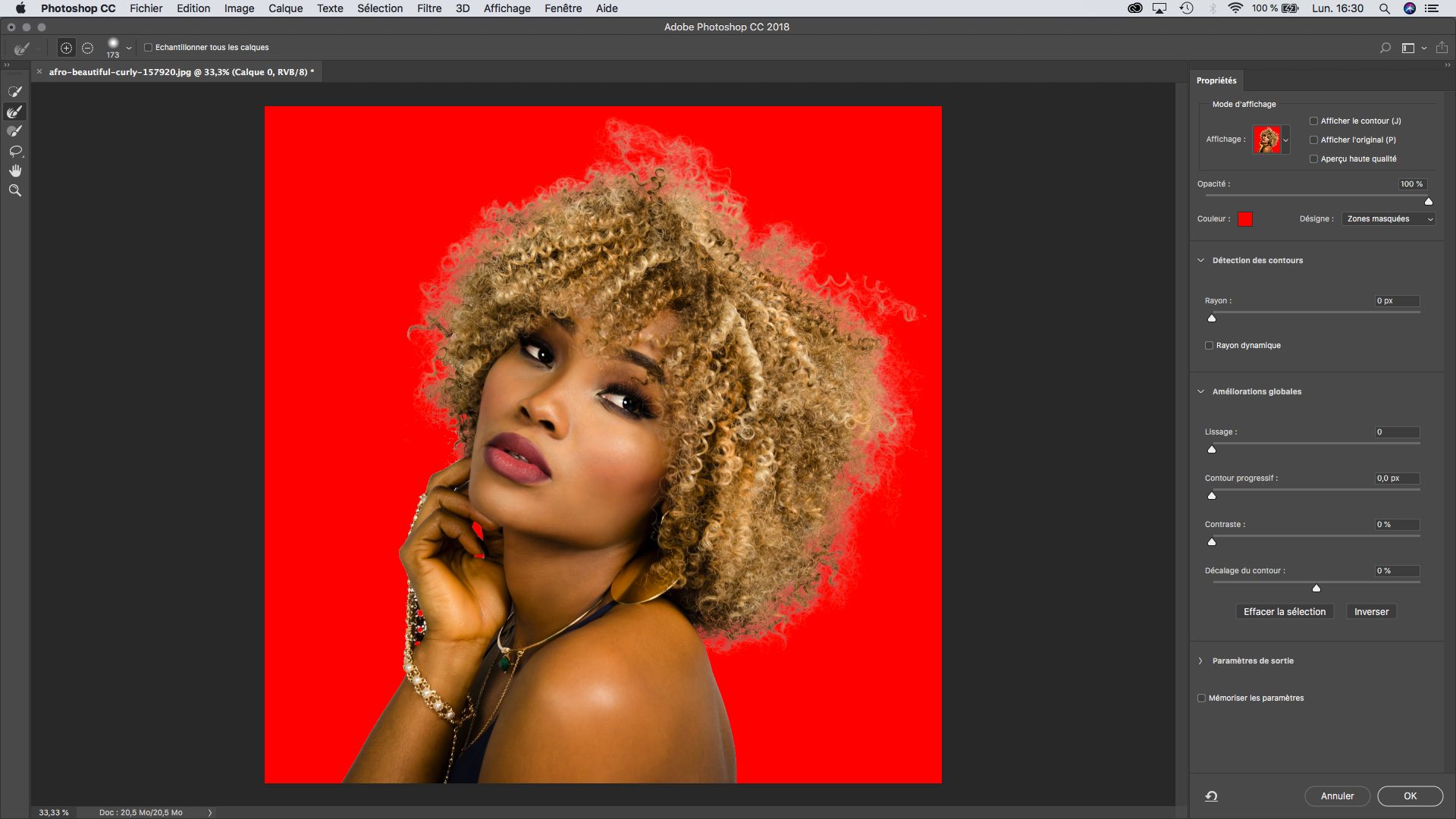Open Spotlight search in menu bar

1384,8
